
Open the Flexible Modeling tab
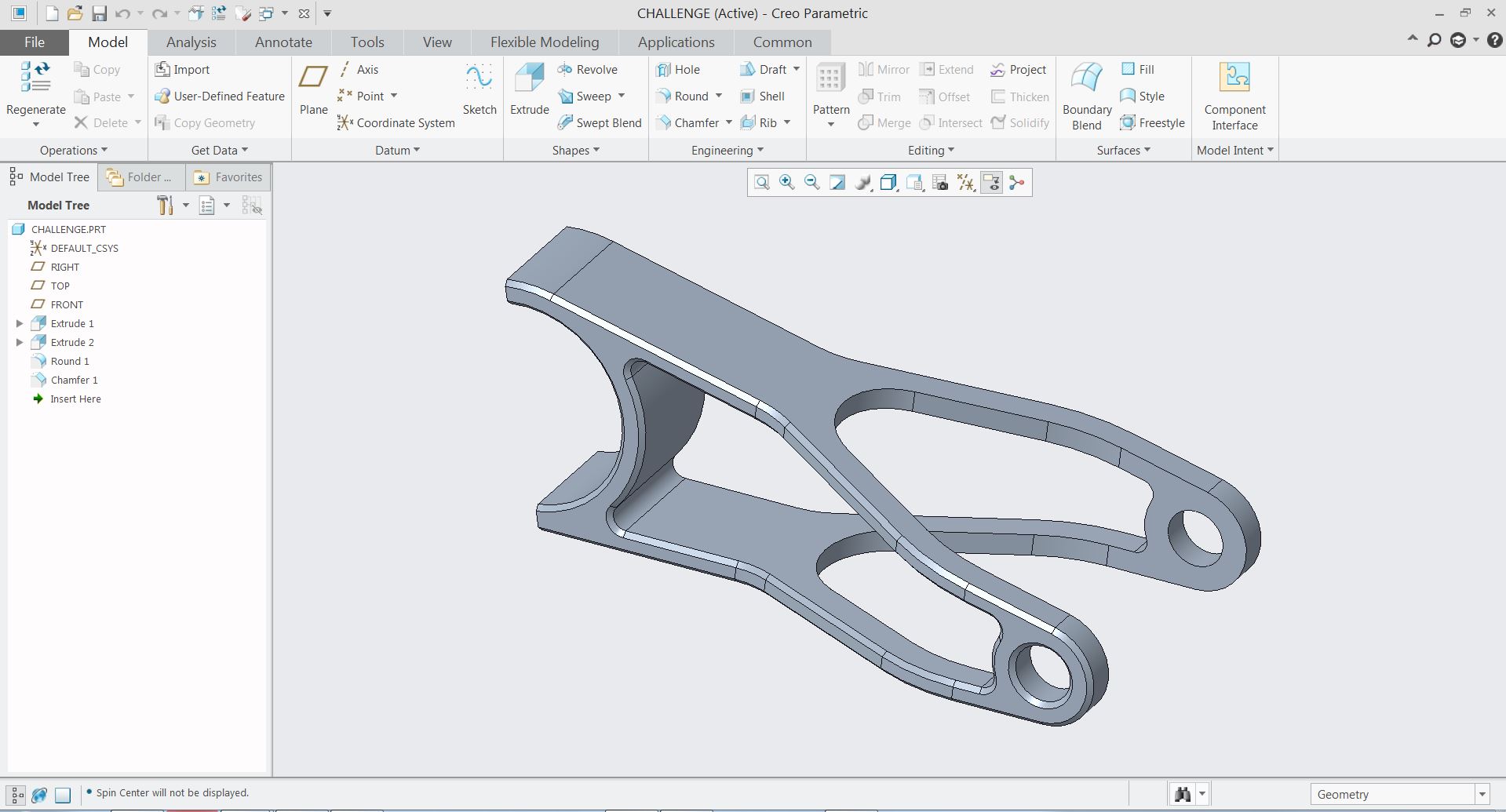coord(545,42)
